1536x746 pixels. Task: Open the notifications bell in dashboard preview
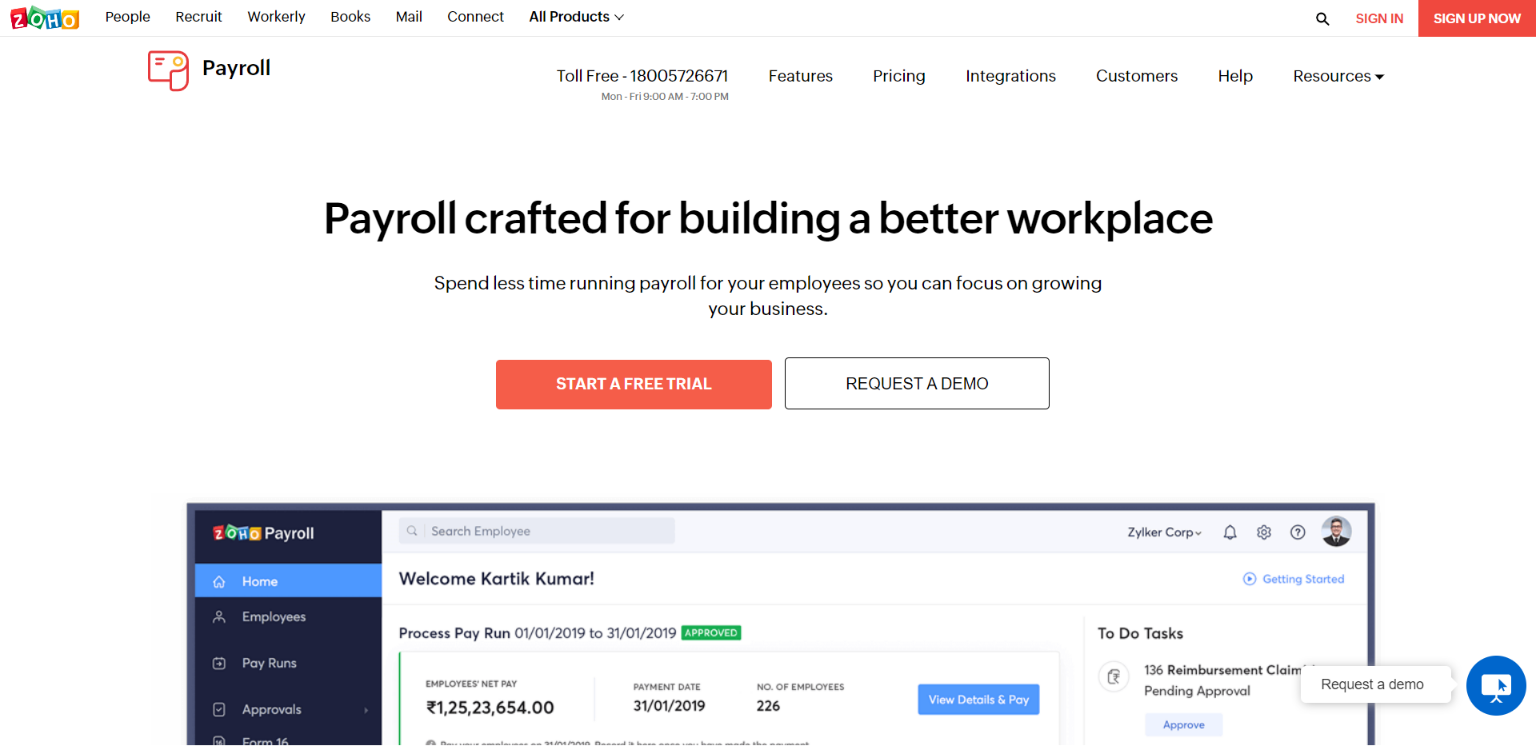point(1230,533)
